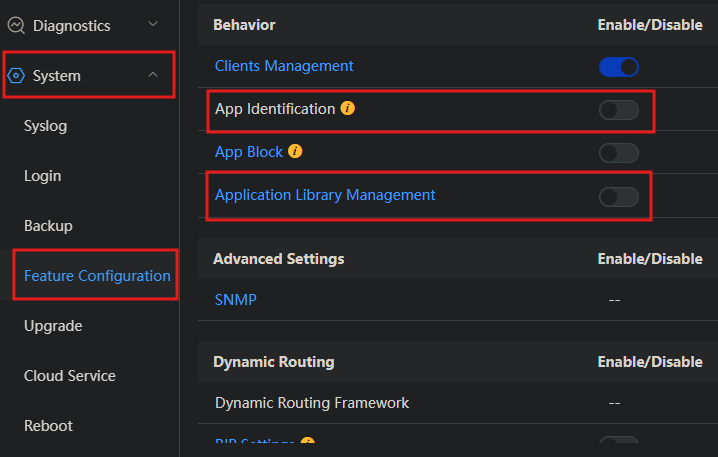Image resolution: width=718 pixels, height=457 pixels.
Task: Disable the Clients Management toggle
Action: pyautogui.click(x=618, y=67)
